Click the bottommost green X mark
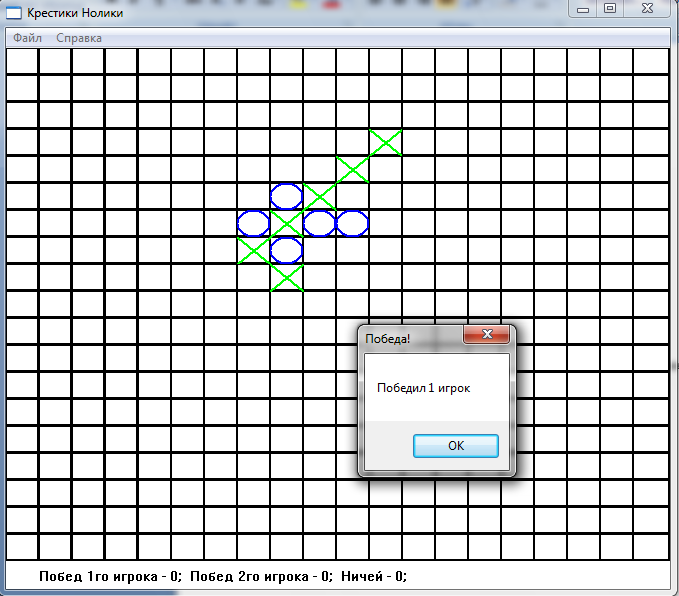The height and width of the screenshot is (596, 679). pyautogui.click(x=287, y=278)
